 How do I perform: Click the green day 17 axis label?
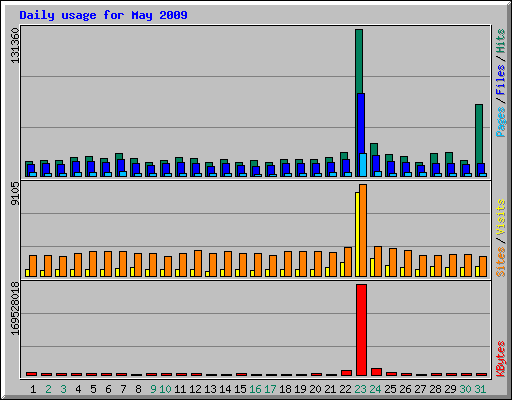point(270,389)
